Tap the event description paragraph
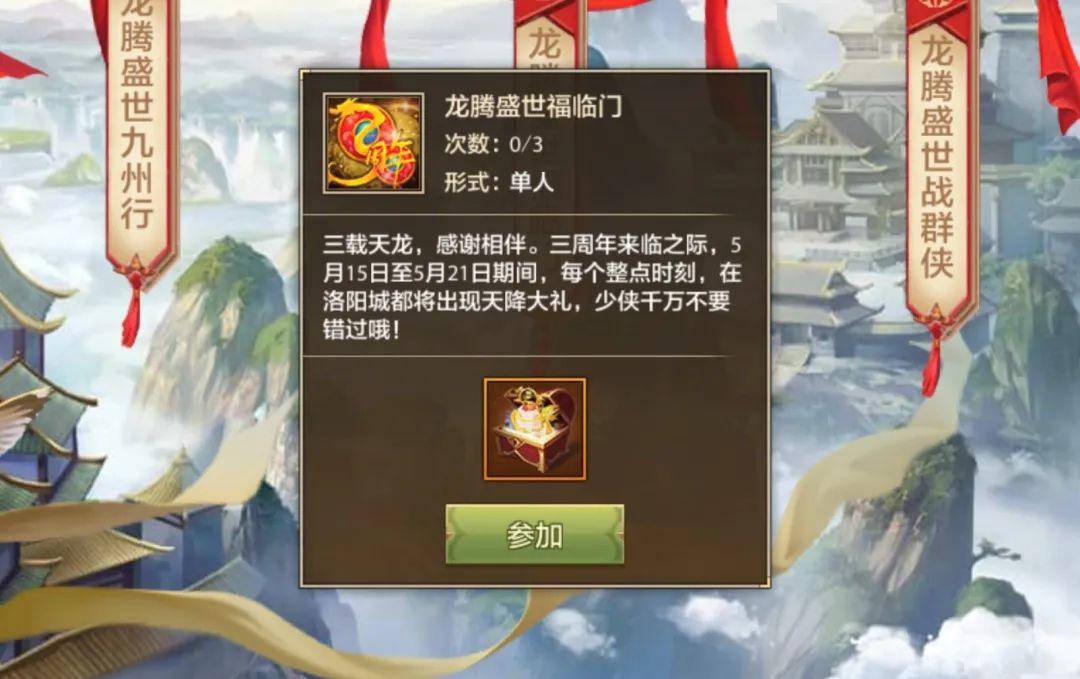 (532, 287)
